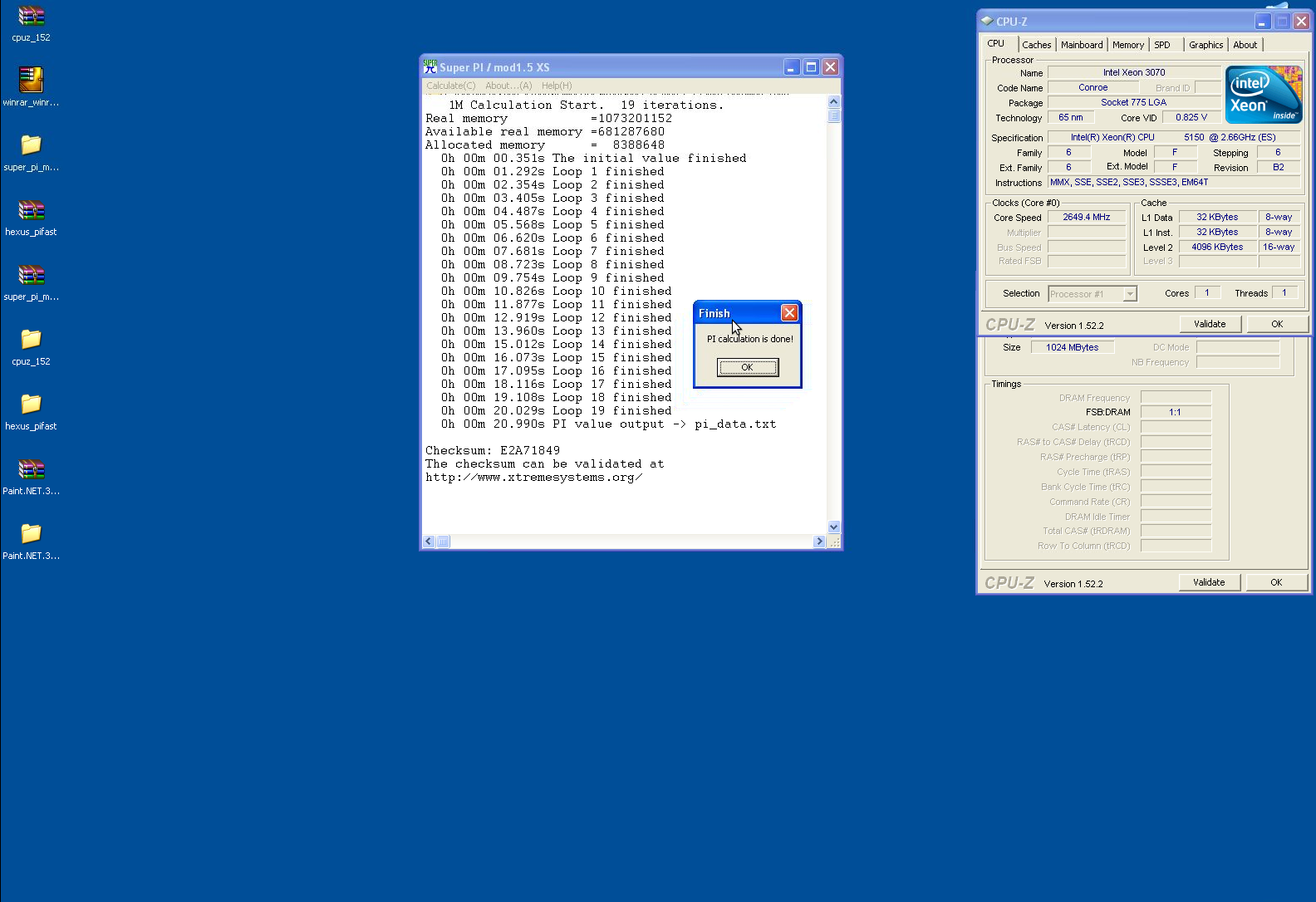Open the Calculate(C) menu in Super PI

[x=451, y=86]
